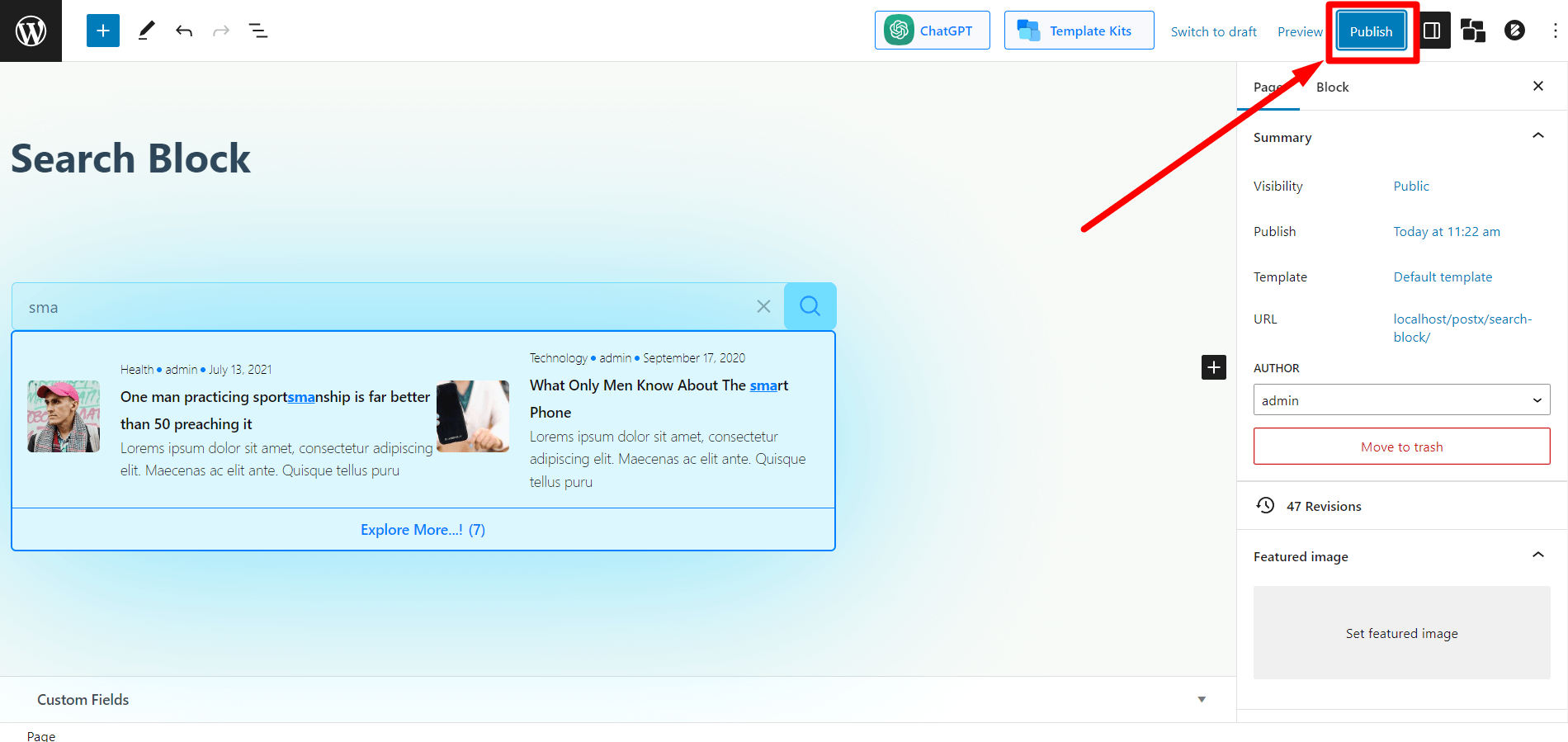Collapse the Summary section
This screenshot has height=742, width=1568.
point(1538,136)
